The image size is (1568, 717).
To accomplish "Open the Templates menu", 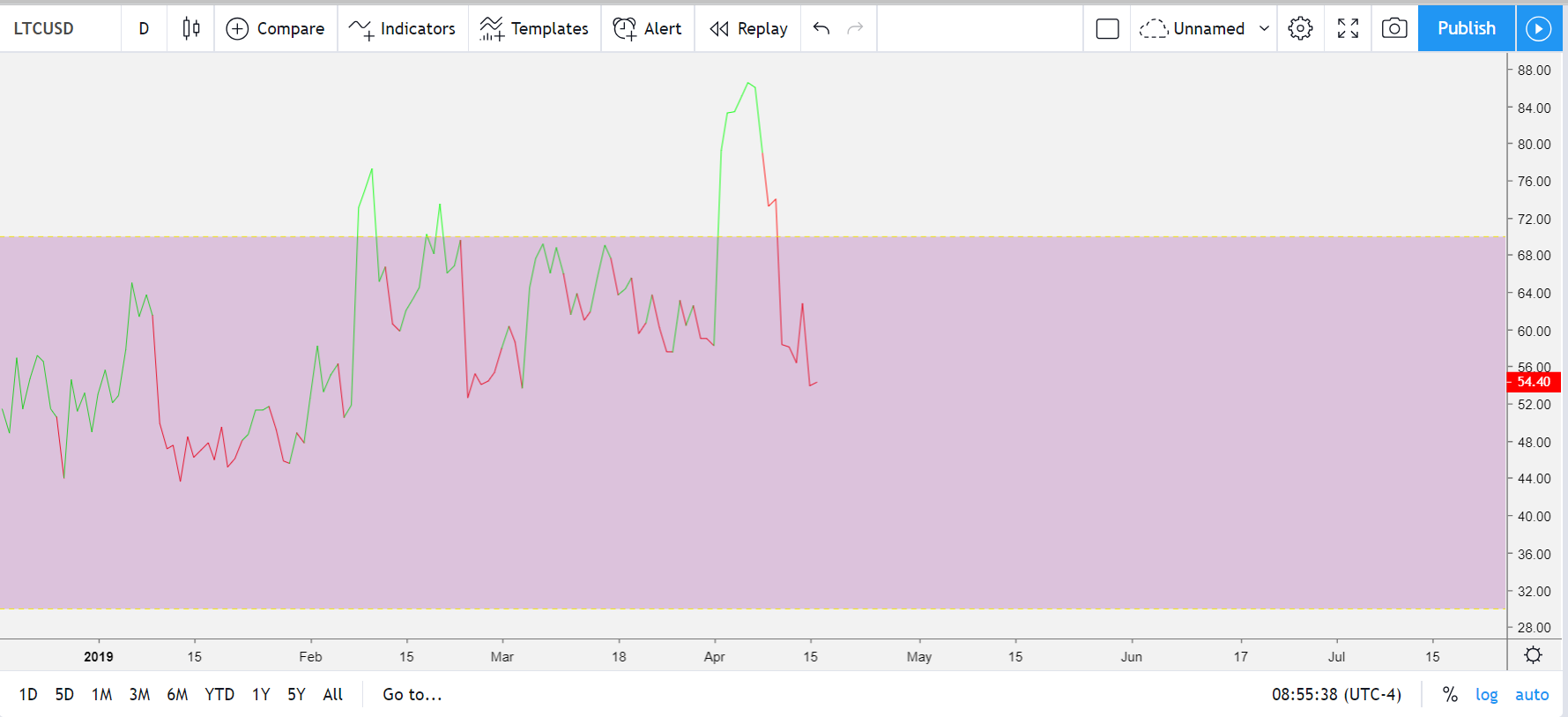I will point(534,28).
